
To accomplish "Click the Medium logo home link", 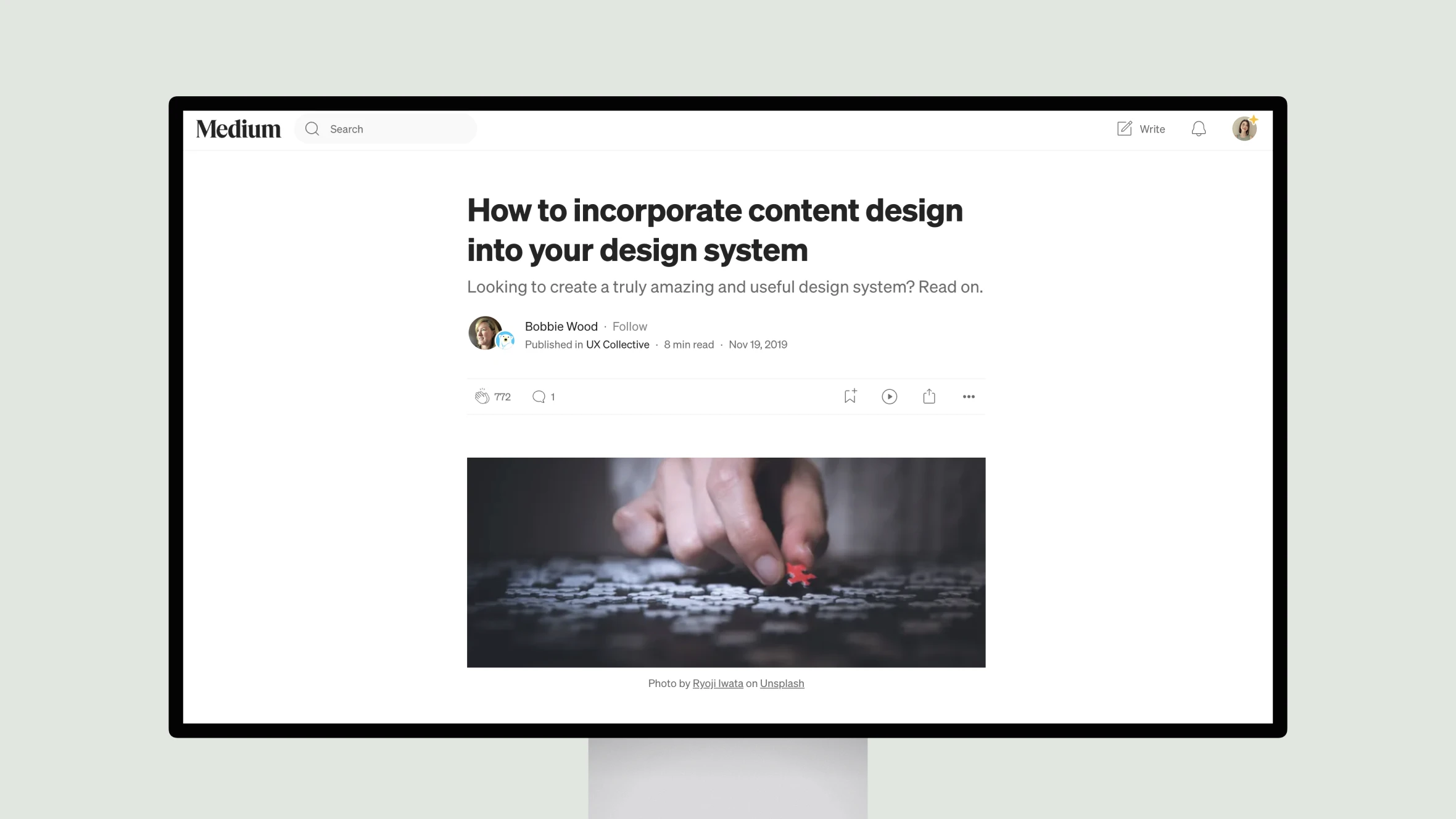I will tap(238, 128).
